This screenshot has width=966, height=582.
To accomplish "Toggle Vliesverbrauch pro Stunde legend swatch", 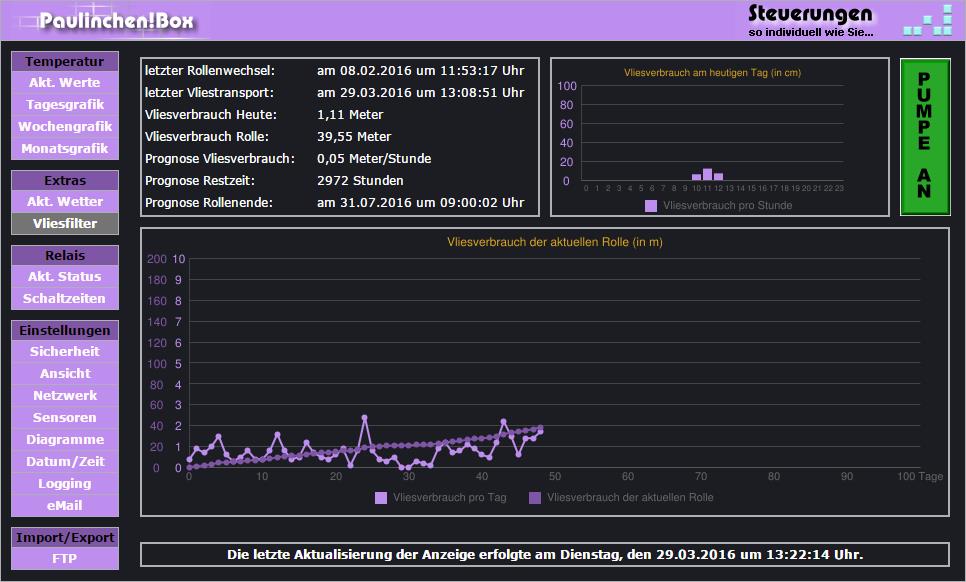I will pos(651,206).
